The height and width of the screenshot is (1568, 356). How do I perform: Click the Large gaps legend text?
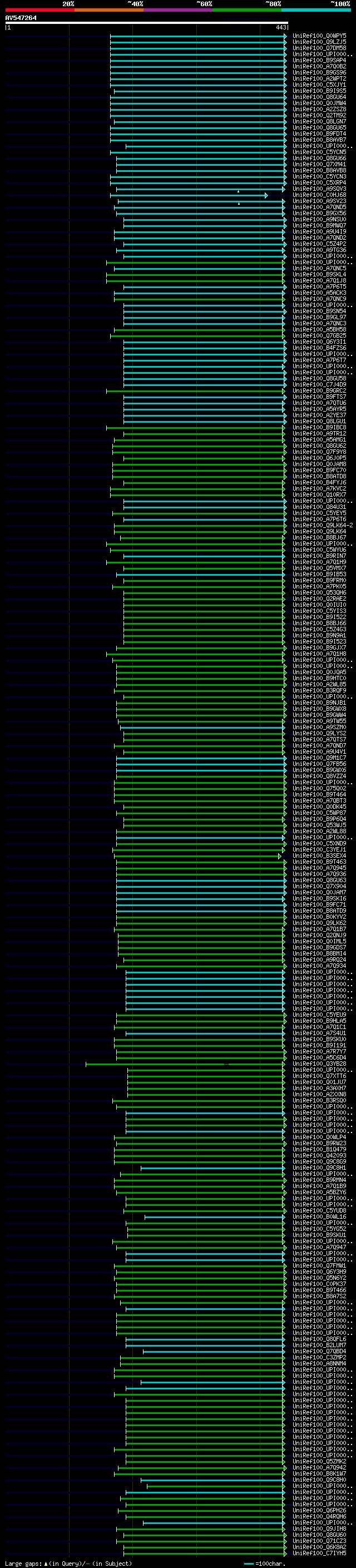click(x=67, y=1564)
